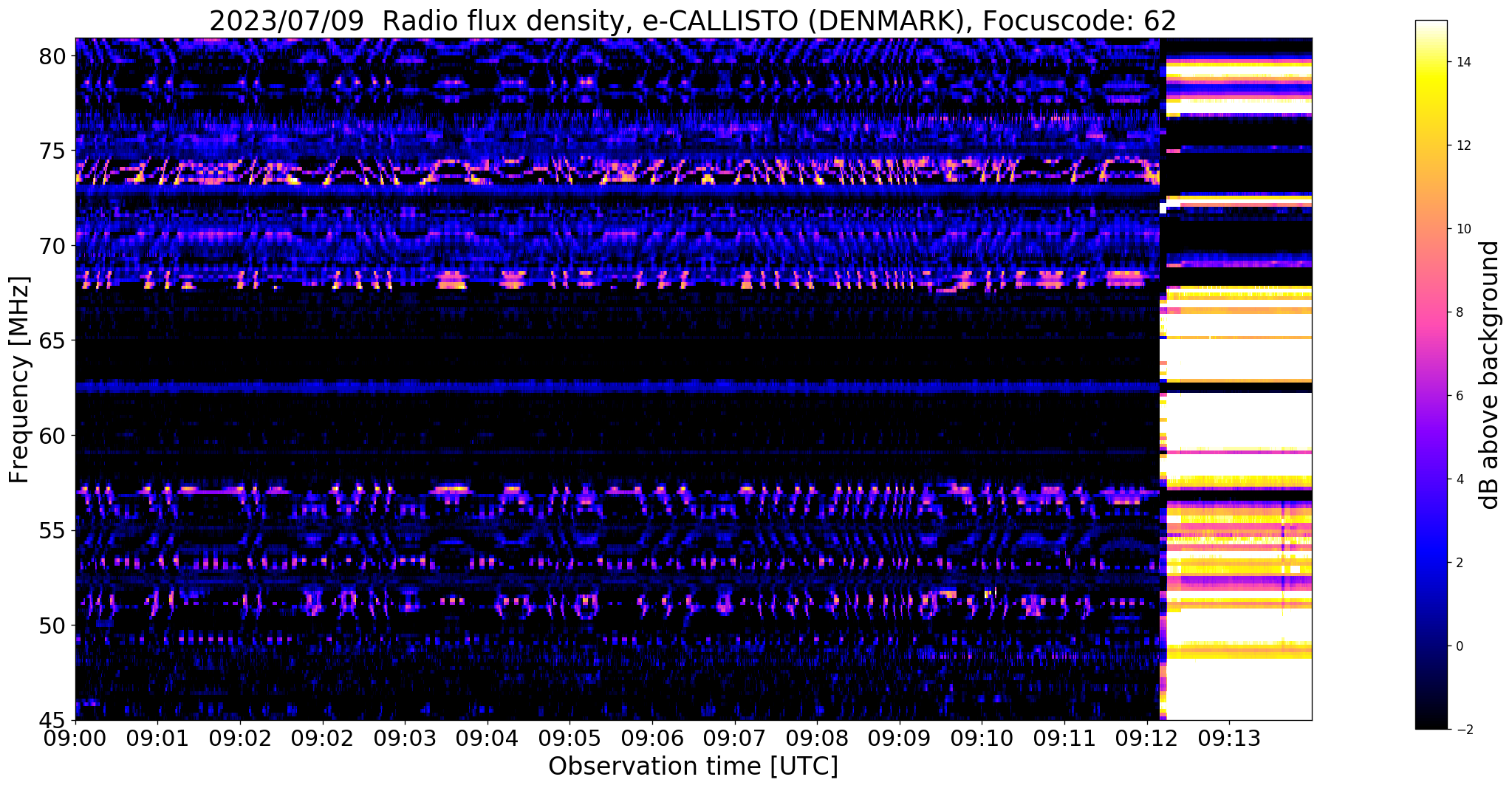Click the gradient colorbar beside the spectrogram
1512x788 pixels.
tap(1431, 375)
